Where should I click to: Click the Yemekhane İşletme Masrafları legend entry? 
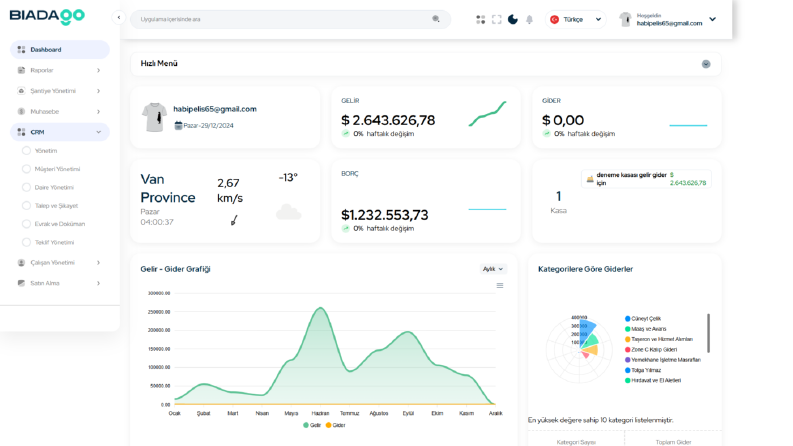coord(663,360)
